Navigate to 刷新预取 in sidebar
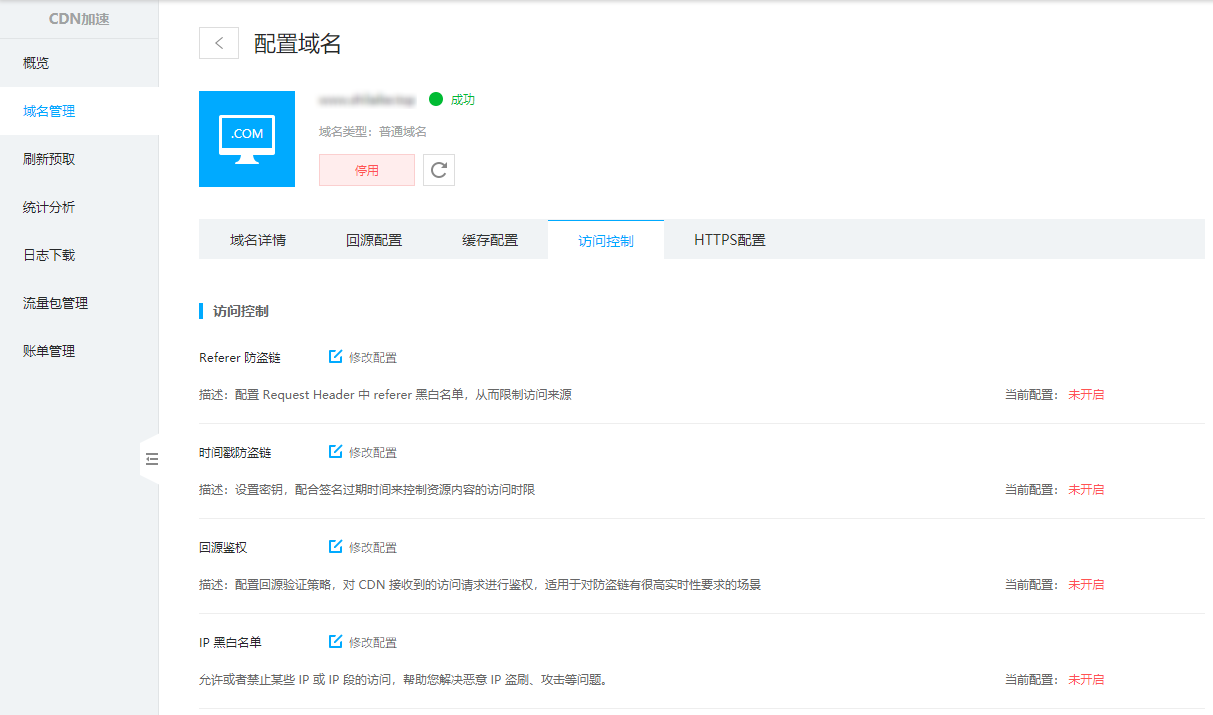 [x=49, y=159]
